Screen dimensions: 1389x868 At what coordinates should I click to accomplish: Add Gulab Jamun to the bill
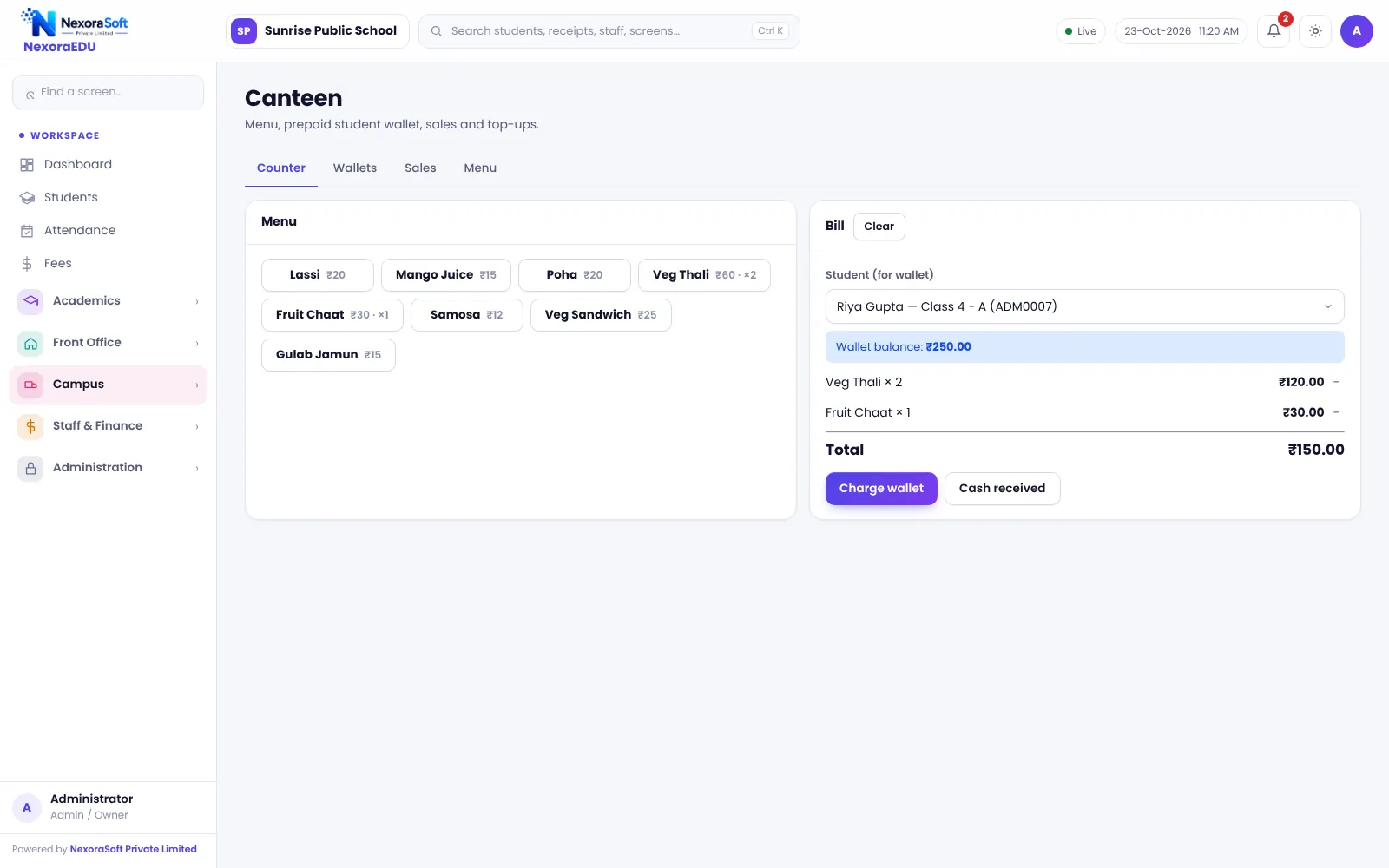click(x=328, y=355)
